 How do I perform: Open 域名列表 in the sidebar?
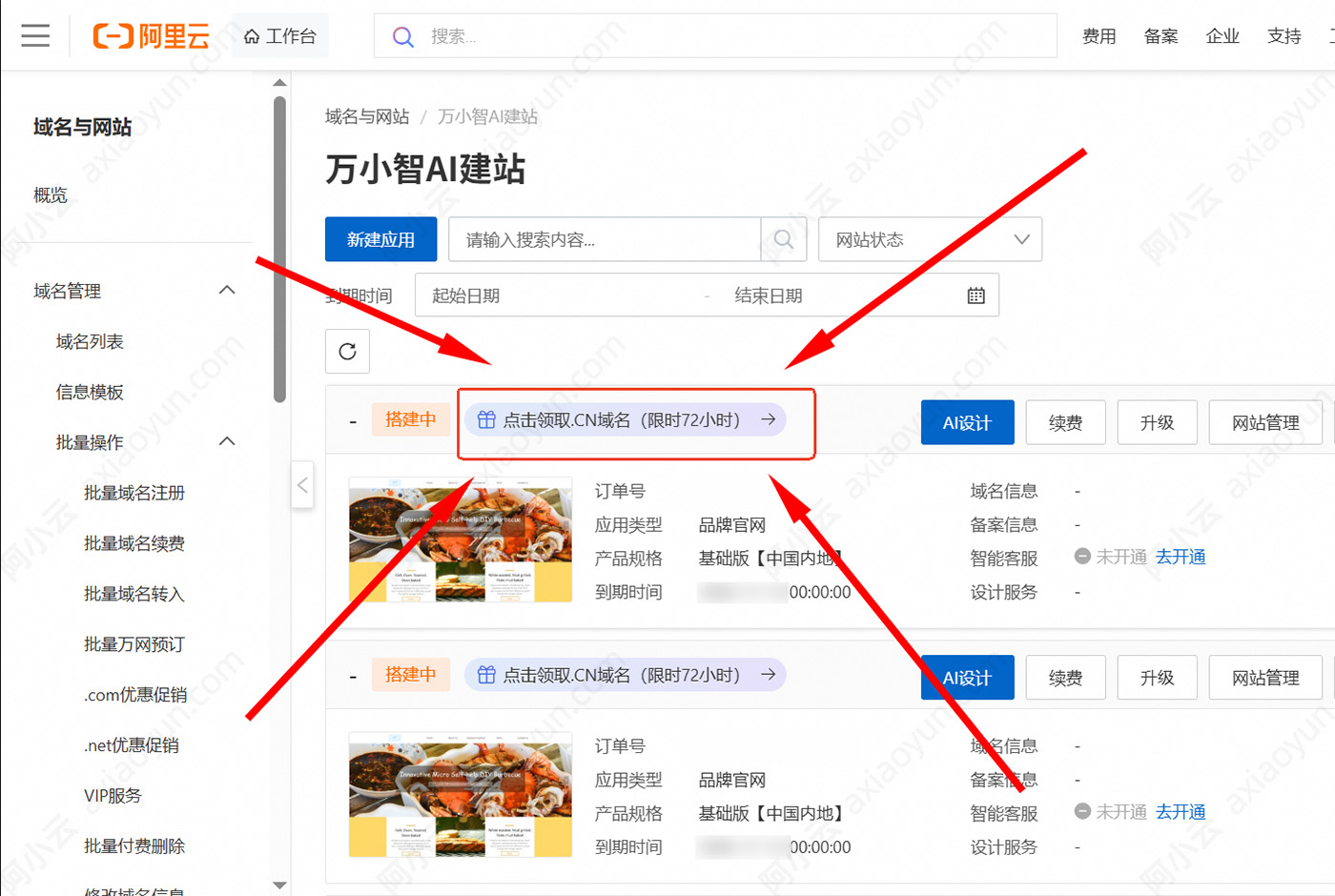click(x=90, y=341)
